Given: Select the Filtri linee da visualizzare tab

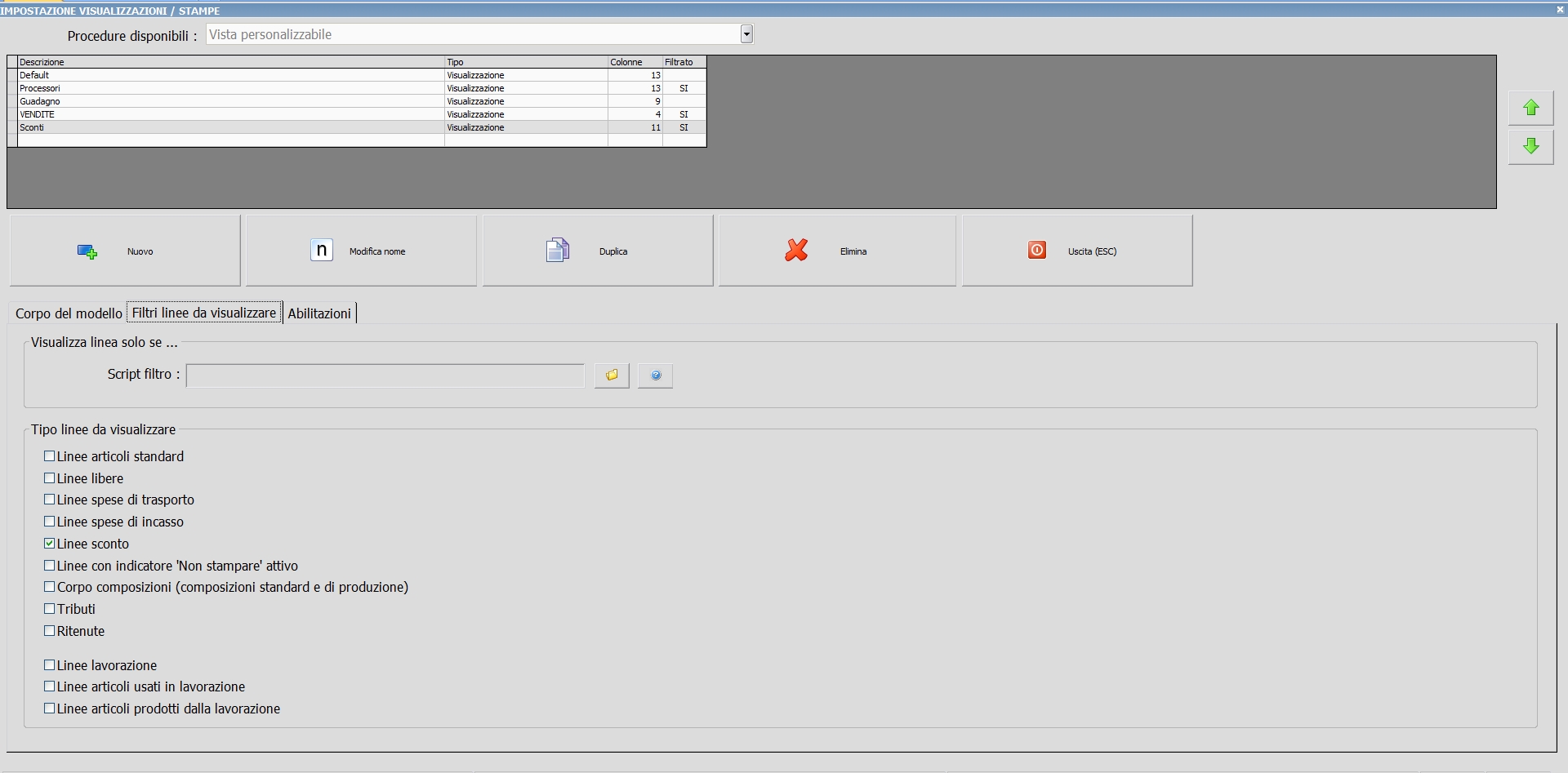Looking at the screenshot, I should (204, 313).
